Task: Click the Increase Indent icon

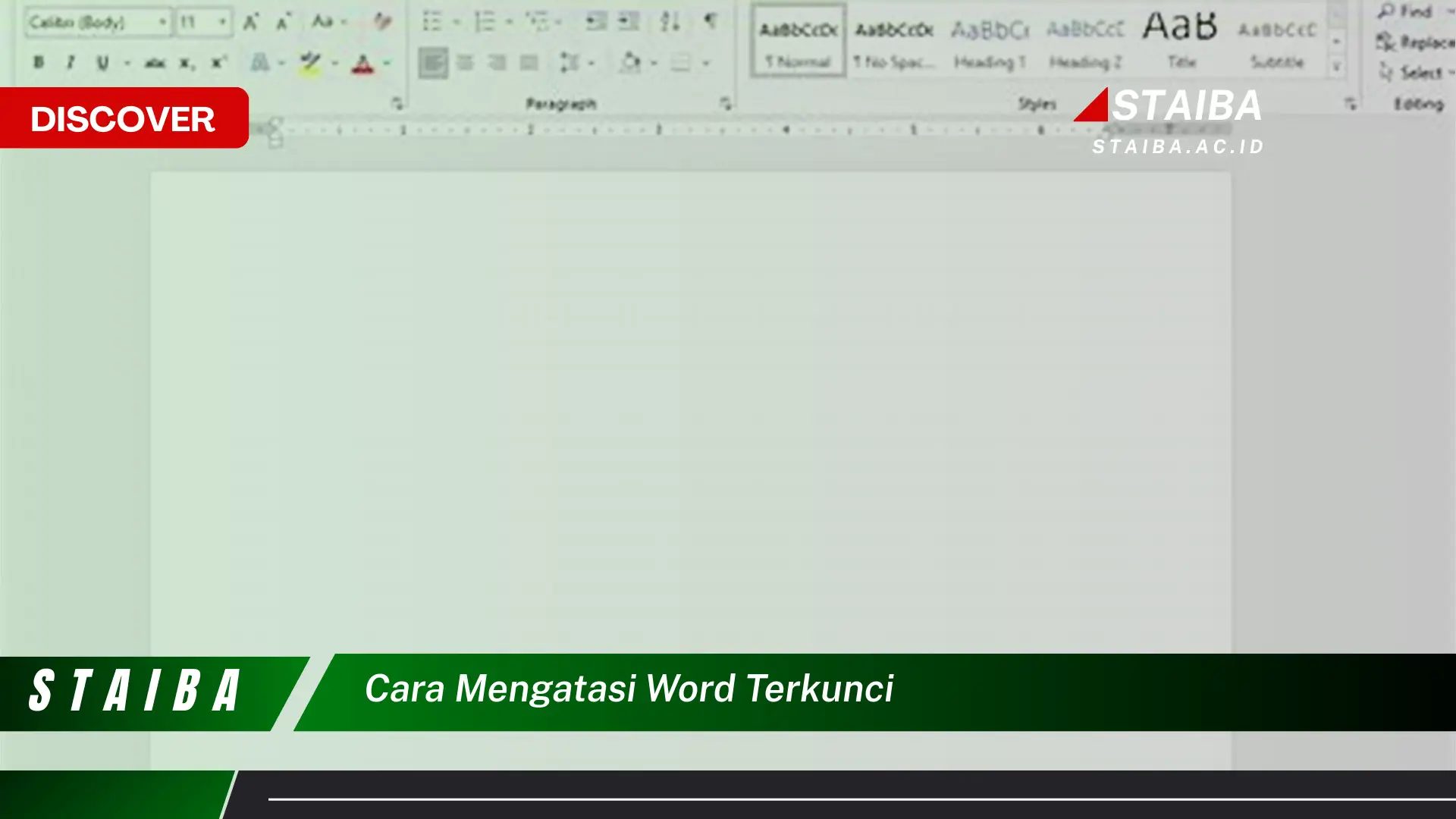Action: coord(629,22)
